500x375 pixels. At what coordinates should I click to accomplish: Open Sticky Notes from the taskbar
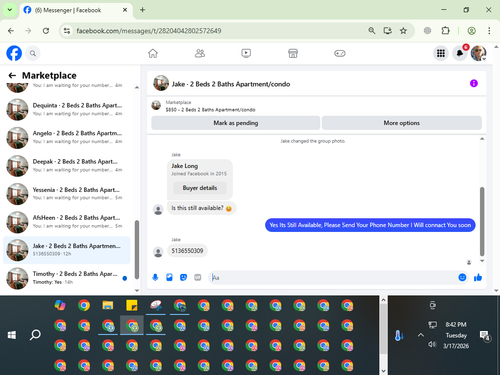132,305
